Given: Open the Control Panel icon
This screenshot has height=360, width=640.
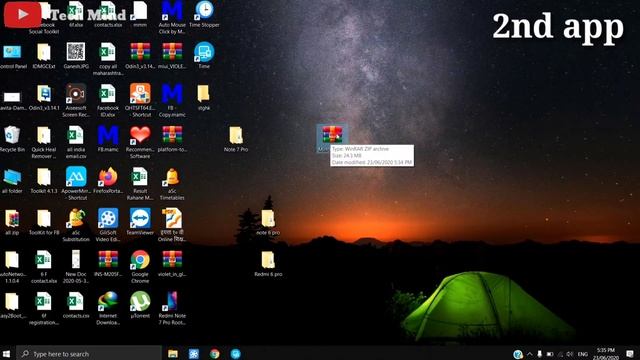Looking at the screenshot, I should point(12,56).
